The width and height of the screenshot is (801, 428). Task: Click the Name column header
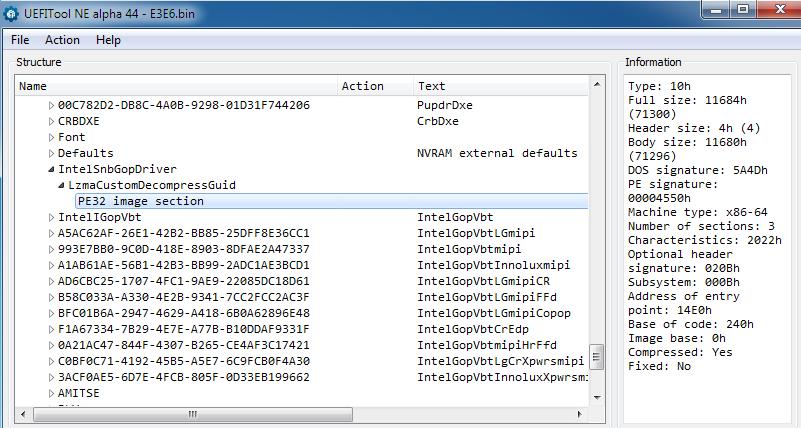click(x=176, y=86)
